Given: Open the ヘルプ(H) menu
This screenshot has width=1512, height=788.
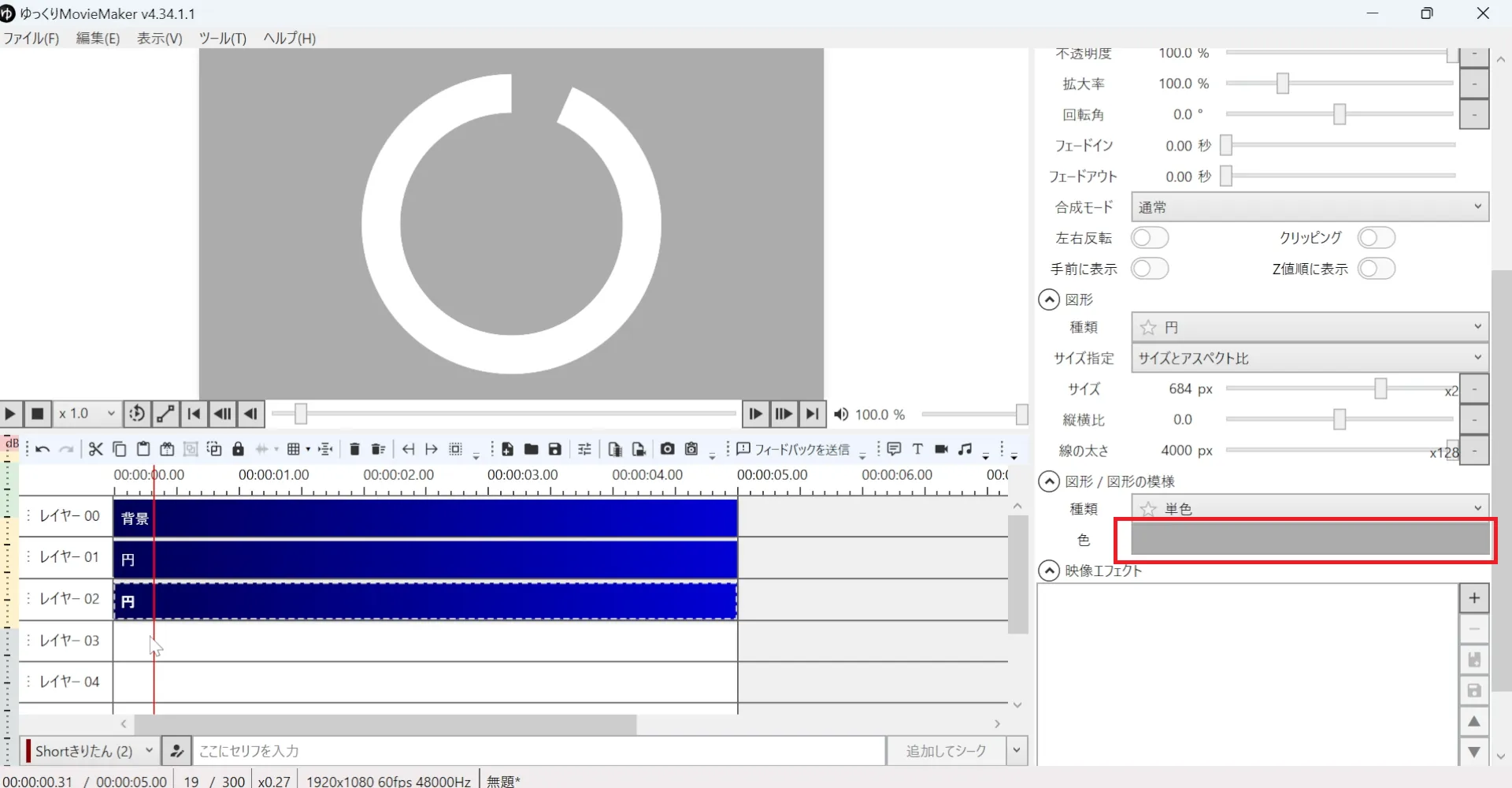Looking at the screenshot, I should 289,39.
